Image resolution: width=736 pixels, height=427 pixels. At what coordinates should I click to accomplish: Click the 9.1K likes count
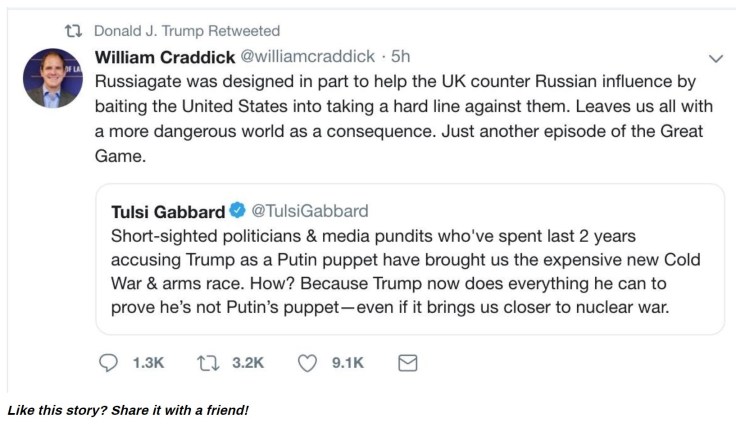point(348,364)
